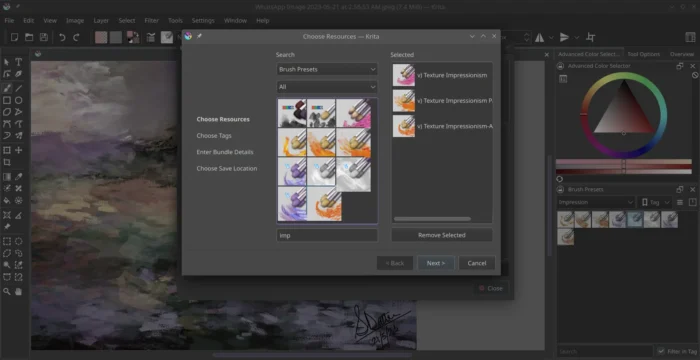Select the Multibrush tool
The image size is (700, 360).
[x=18, y=135]
